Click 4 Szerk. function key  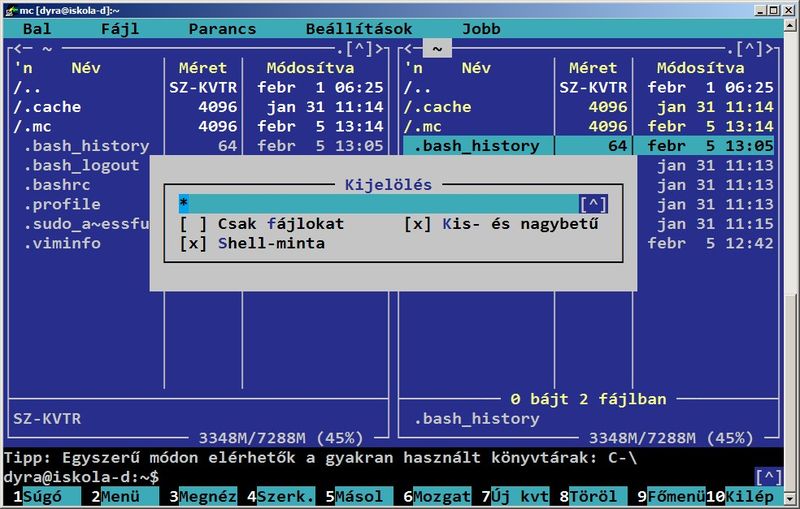281,496
